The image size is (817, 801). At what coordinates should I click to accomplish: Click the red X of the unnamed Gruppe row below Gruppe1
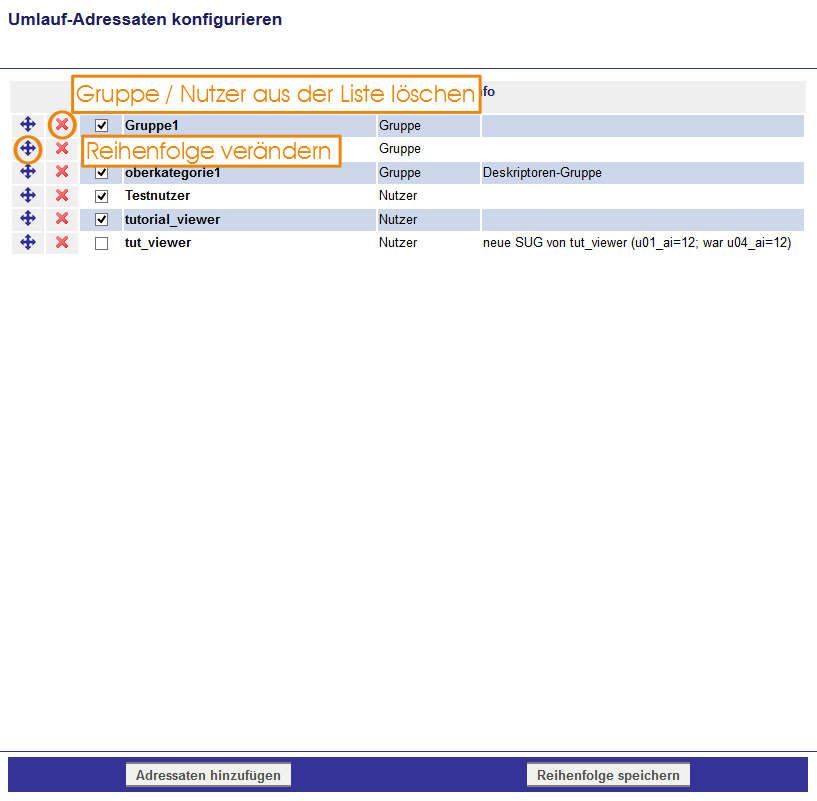pos(62,149)
